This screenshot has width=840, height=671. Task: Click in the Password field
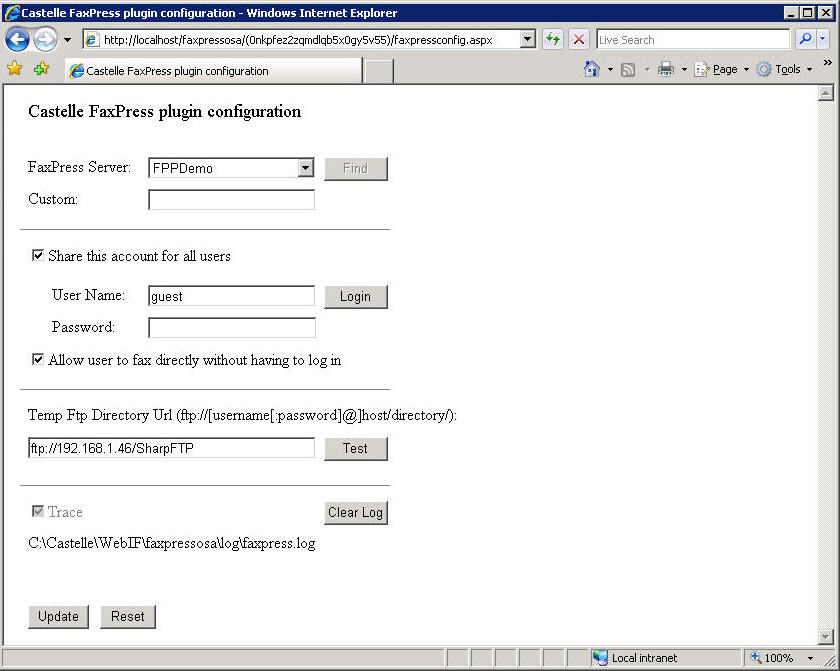(x=231, y=328)
